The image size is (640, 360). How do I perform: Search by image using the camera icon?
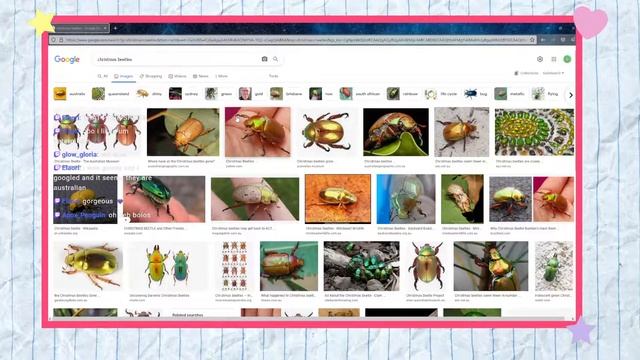coord(264,59)
